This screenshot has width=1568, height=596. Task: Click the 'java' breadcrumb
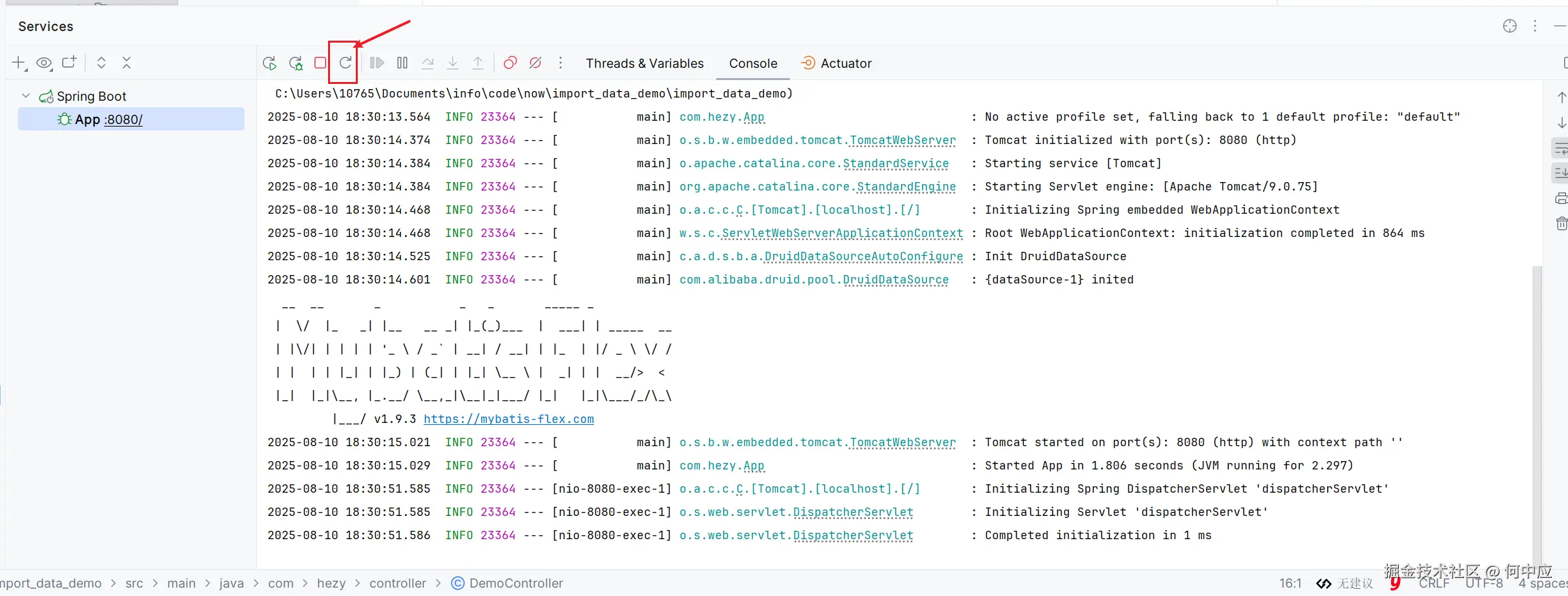tap(231, 583)
